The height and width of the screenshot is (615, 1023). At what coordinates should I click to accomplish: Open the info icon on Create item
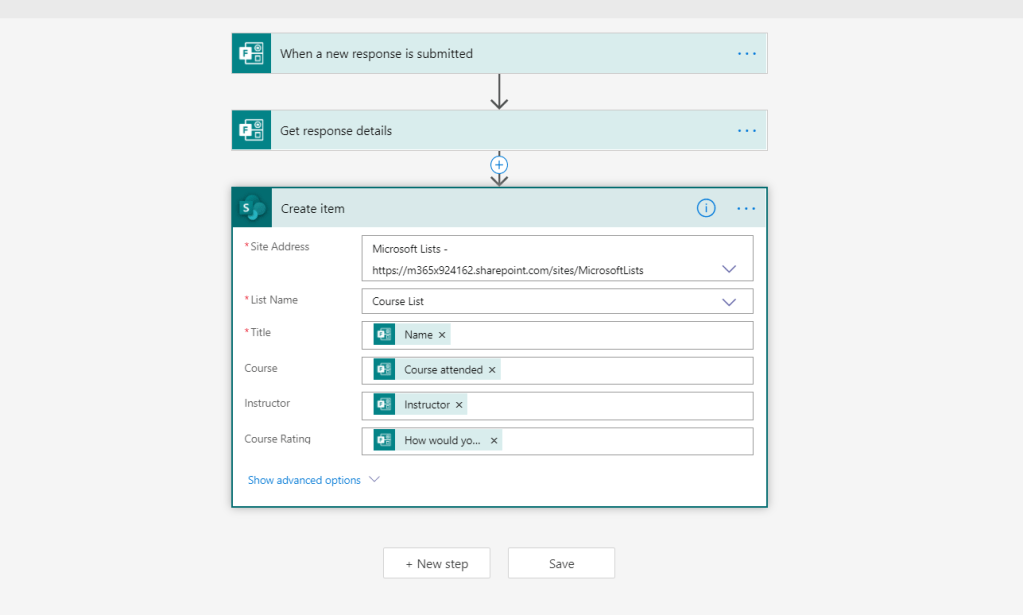click(x=706, y=208)
